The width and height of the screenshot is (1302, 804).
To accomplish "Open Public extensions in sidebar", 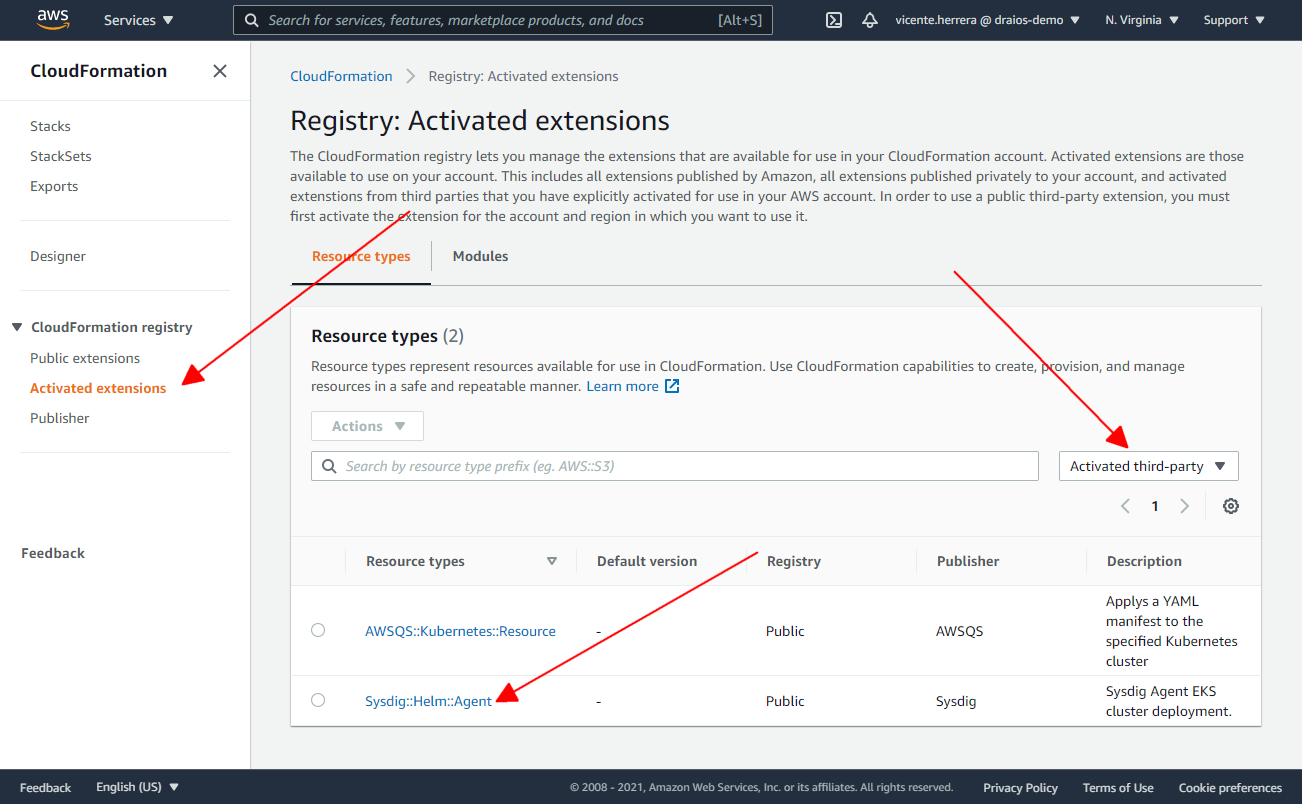I will tap(85, 358).
